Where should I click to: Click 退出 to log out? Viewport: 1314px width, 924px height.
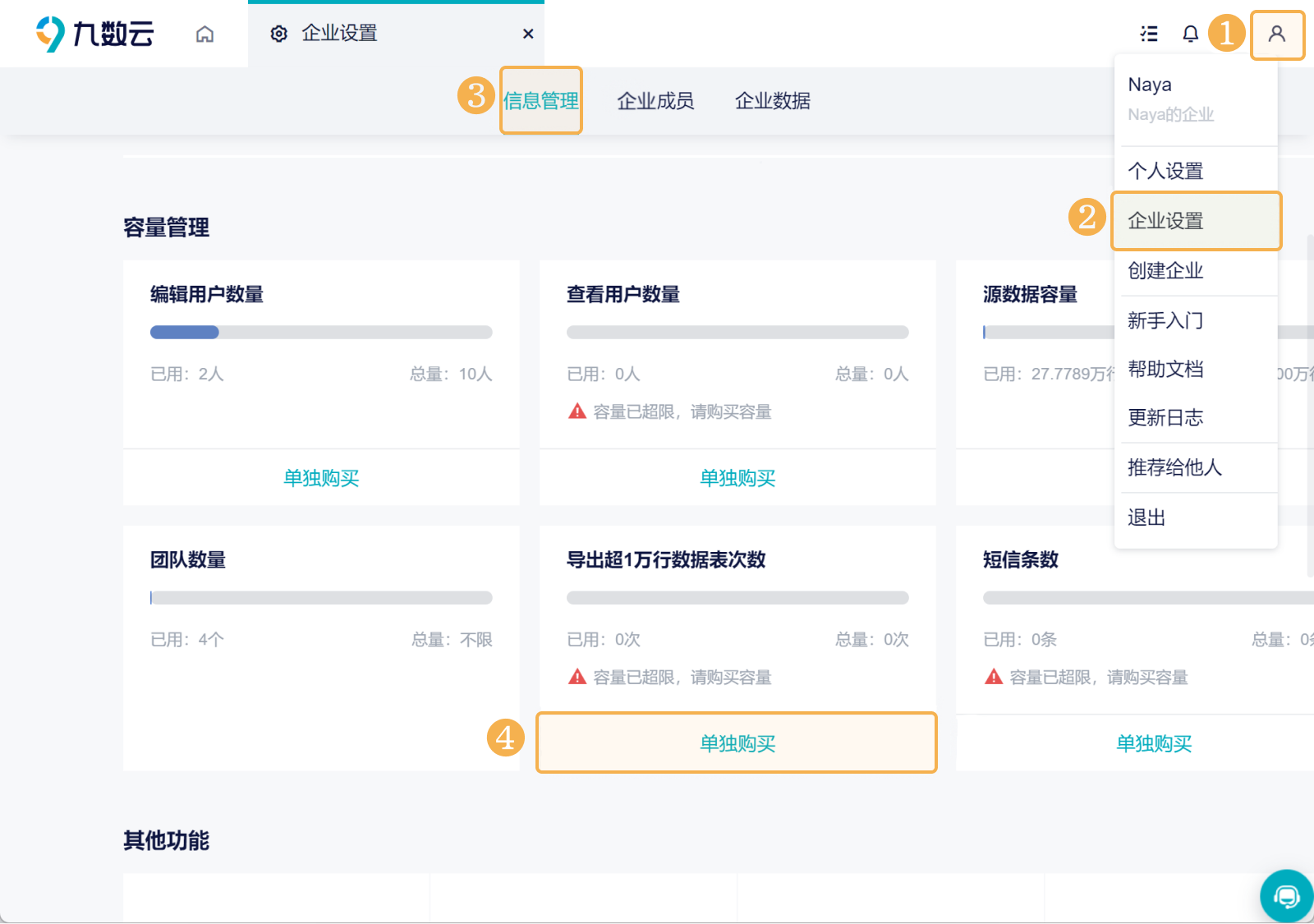1146,517
